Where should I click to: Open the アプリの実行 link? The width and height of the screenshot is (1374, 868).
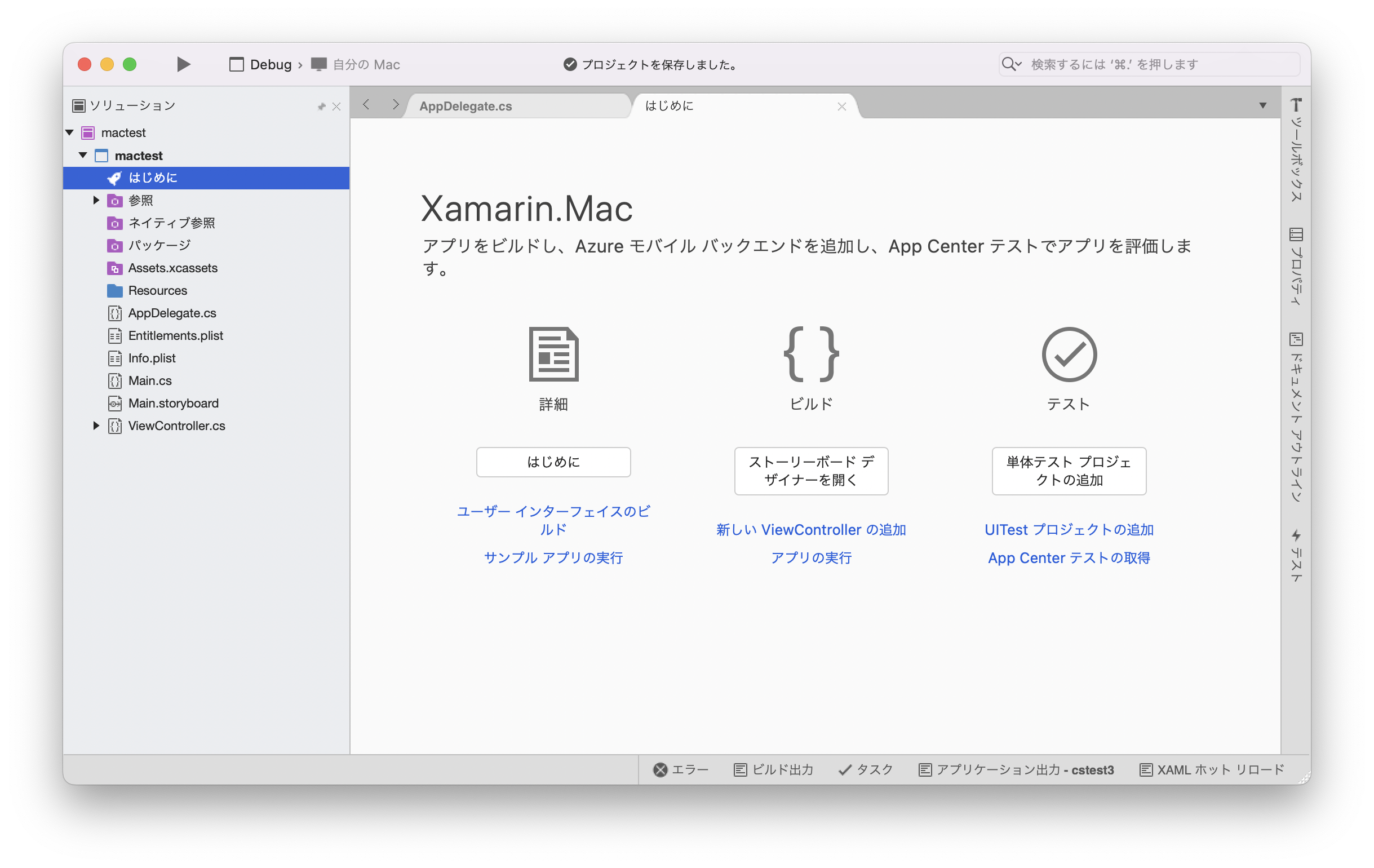click(x=812, y=558)
